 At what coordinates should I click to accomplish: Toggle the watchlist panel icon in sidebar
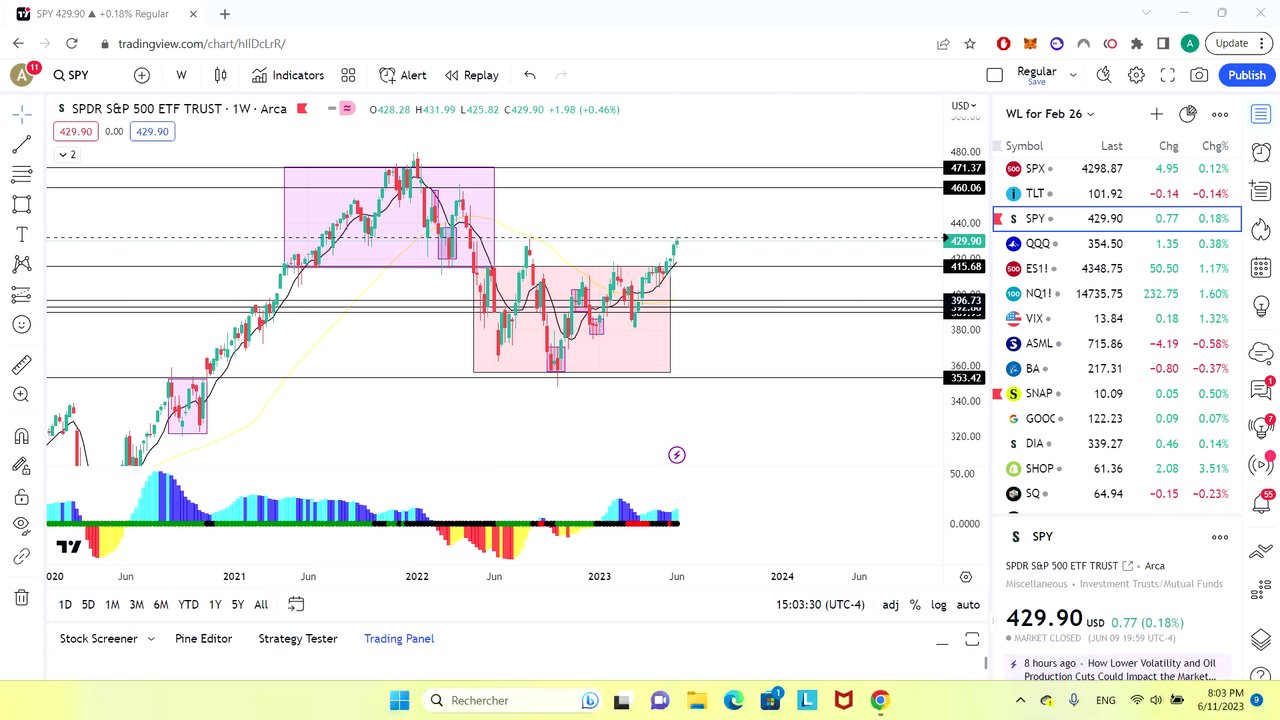[x=1261, y=114]
